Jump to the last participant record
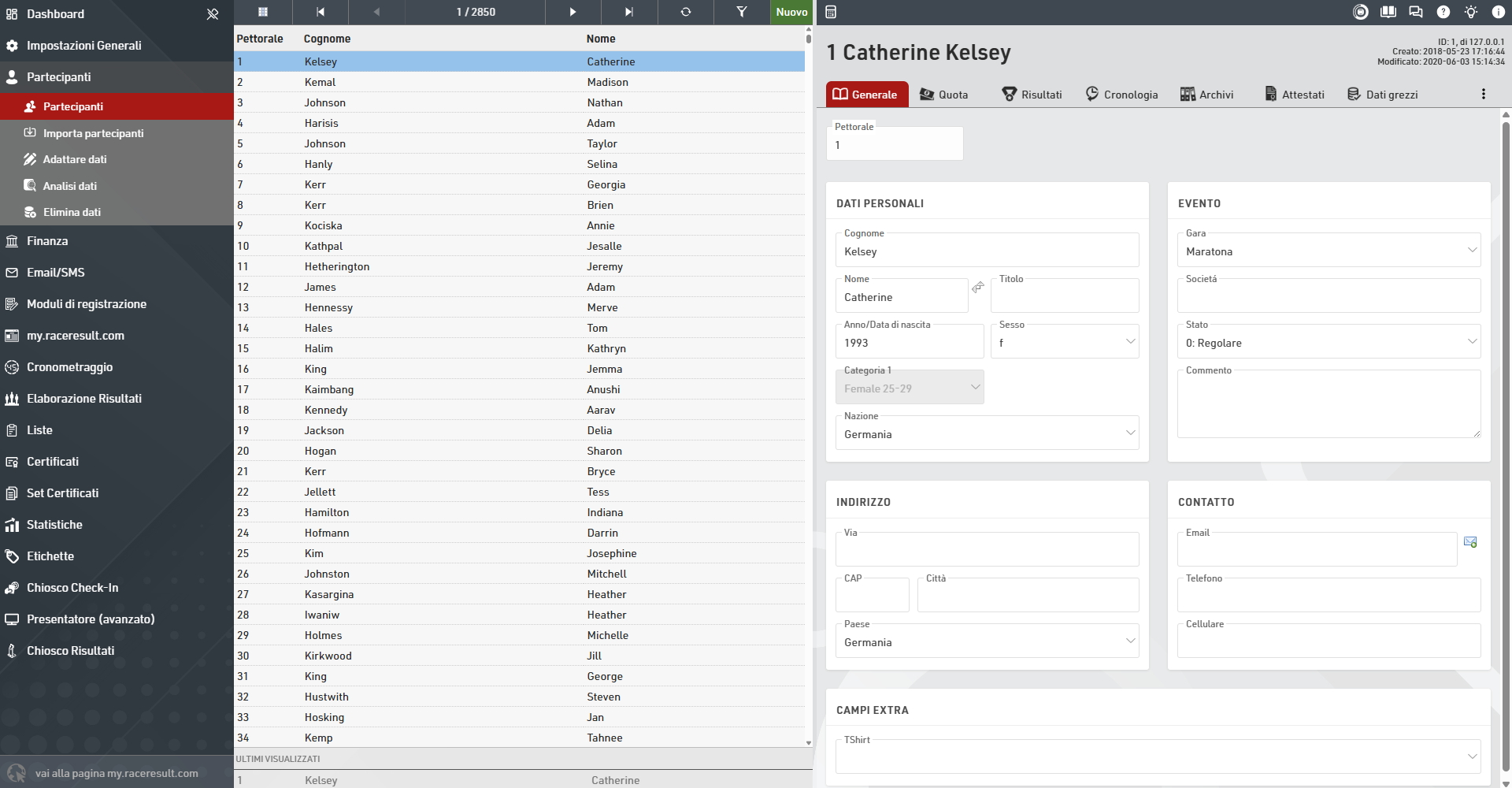 pyautogui.click(x=628, y=12)
